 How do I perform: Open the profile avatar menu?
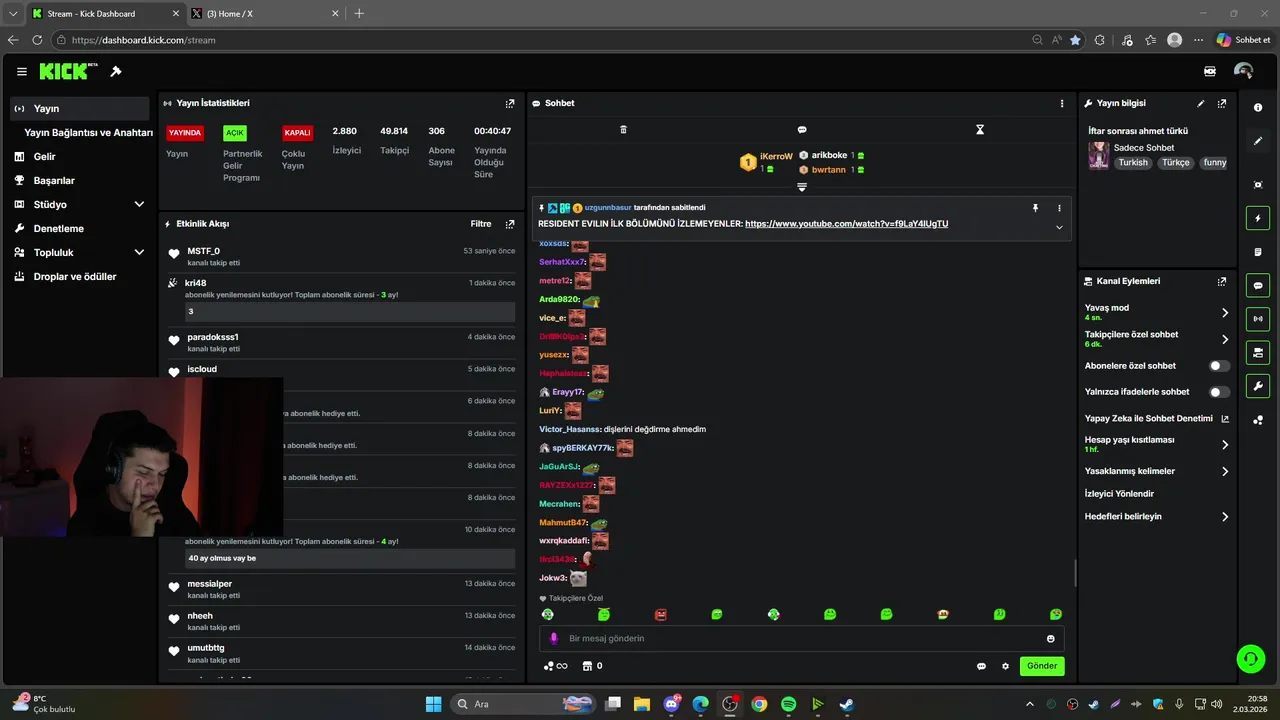pos(1243,71)
